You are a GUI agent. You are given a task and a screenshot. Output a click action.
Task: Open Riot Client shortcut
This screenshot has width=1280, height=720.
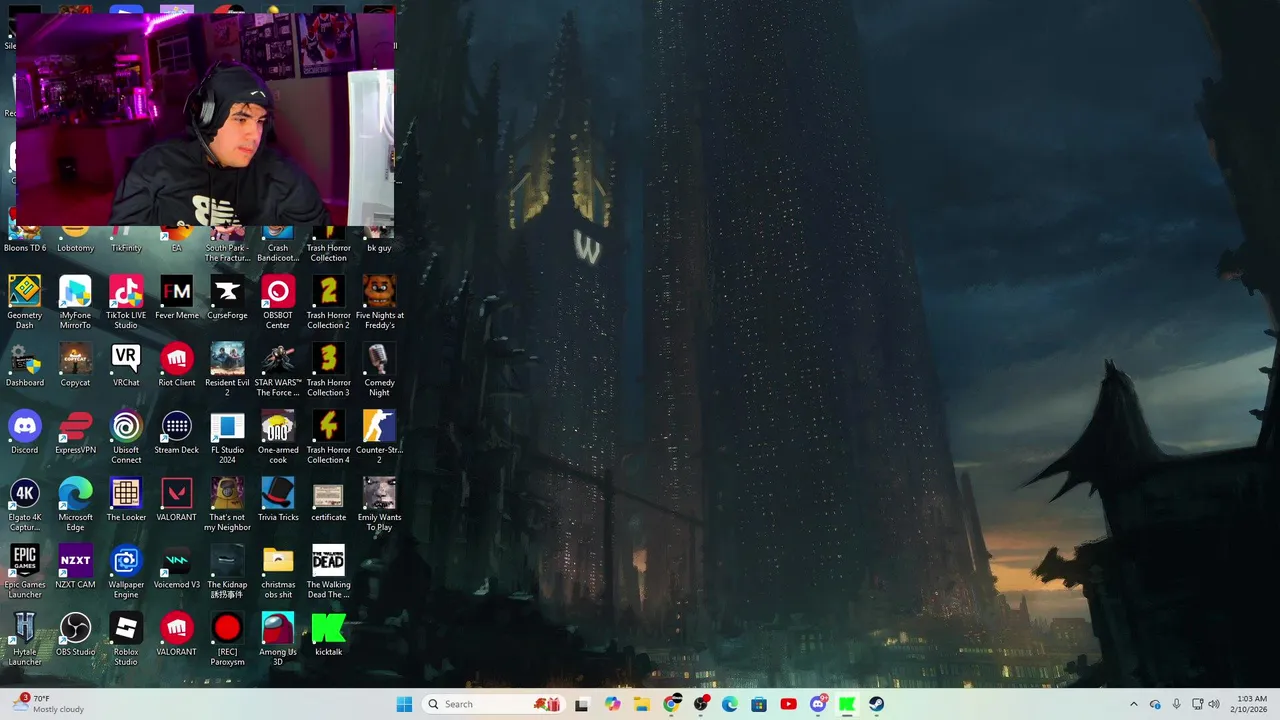pyautogui.click(x=177, y=365)
